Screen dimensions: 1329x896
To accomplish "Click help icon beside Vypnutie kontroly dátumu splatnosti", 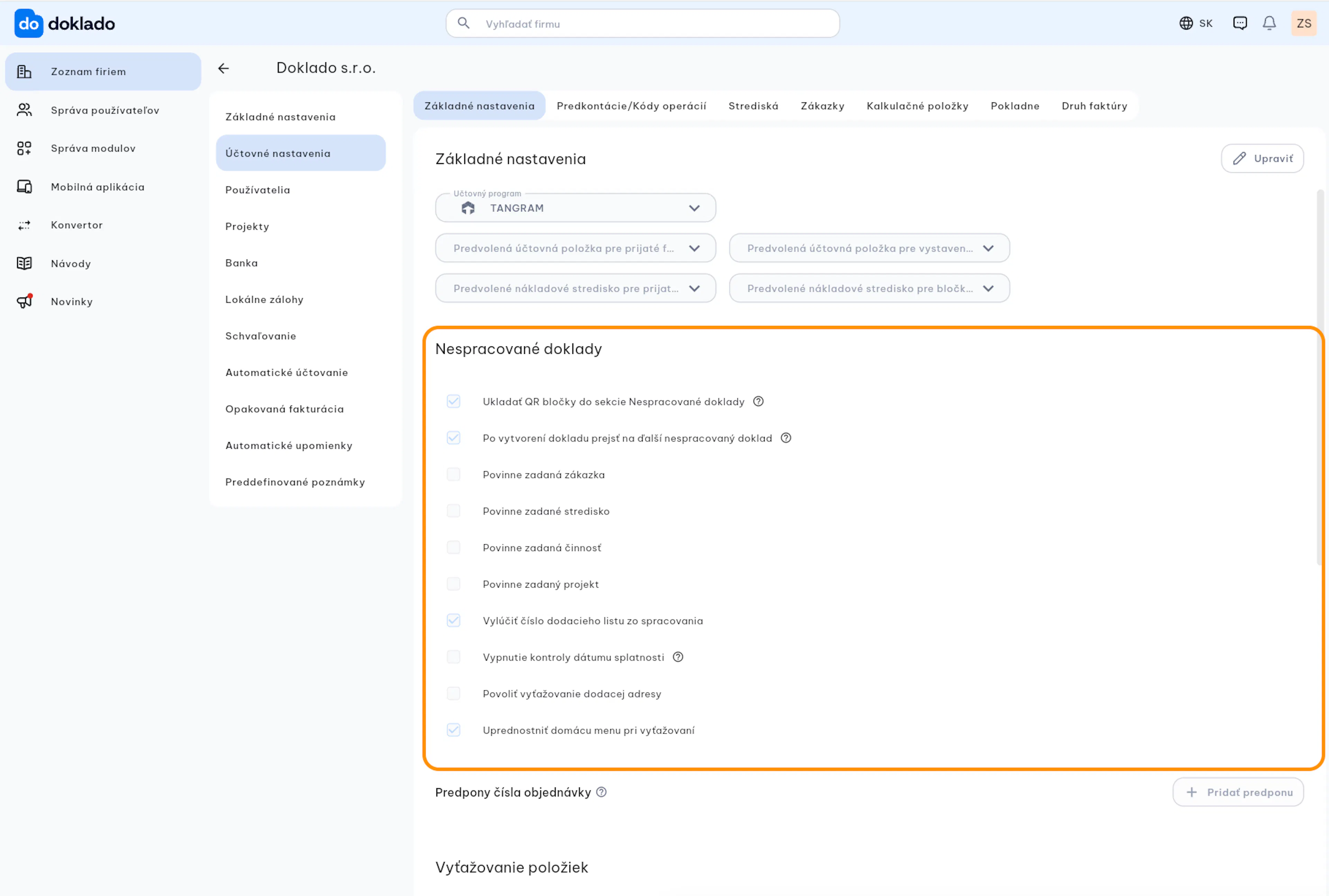I will [678, 657].
